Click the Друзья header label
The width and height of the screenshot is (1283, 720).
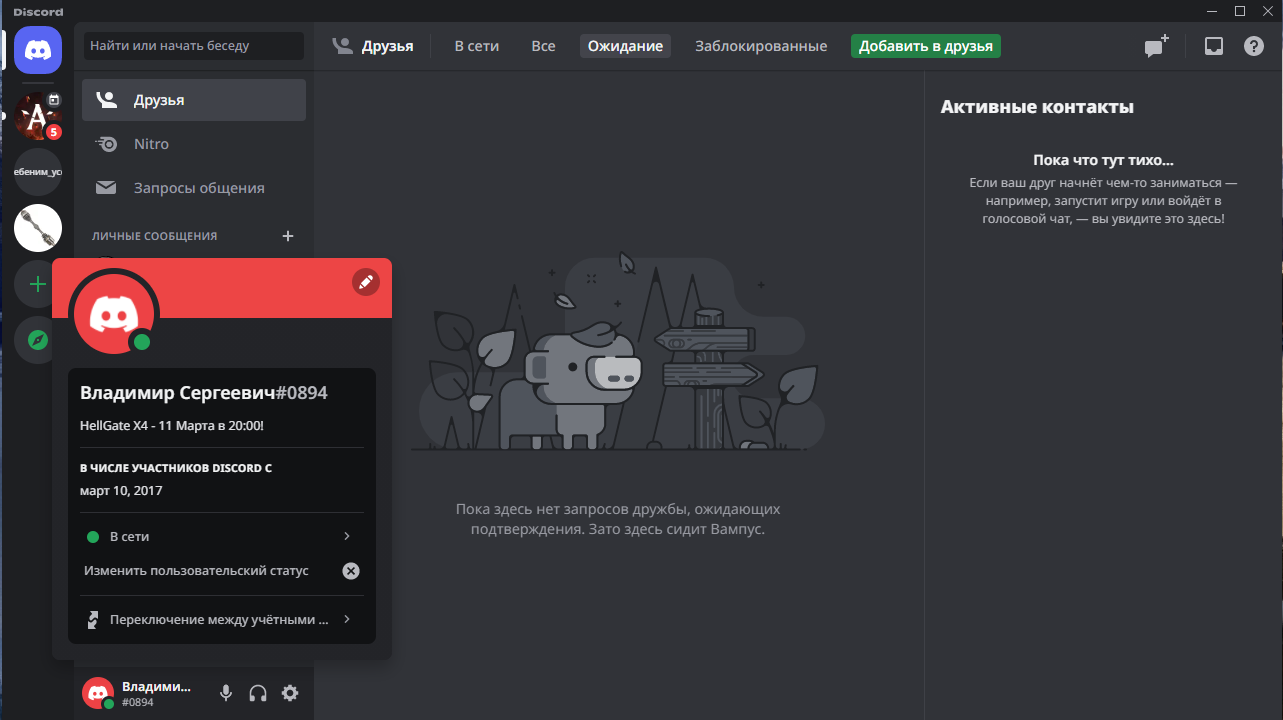click(387, 46)
